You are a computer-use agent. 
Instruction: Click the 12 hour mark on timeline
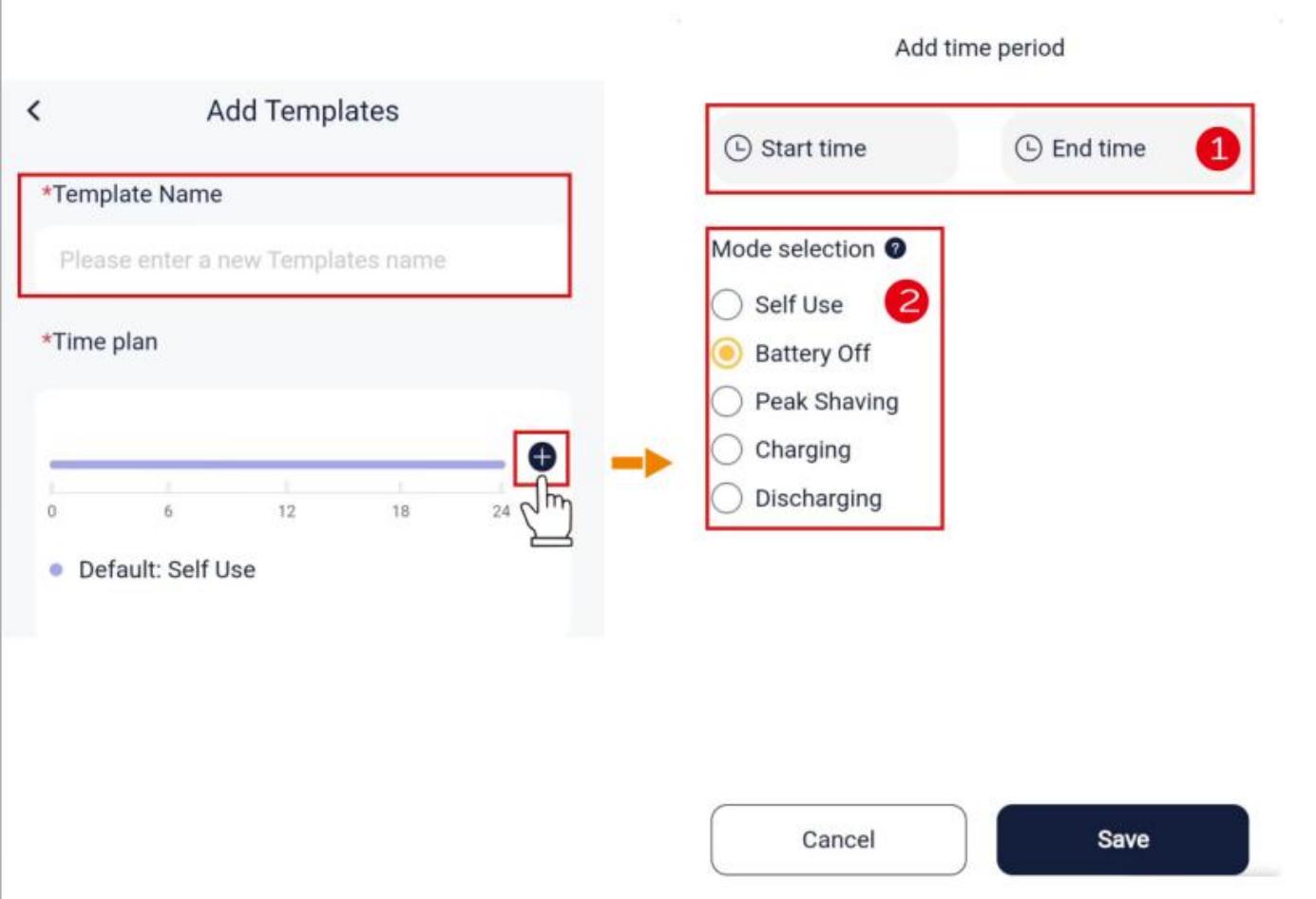[x=286, y=511]
